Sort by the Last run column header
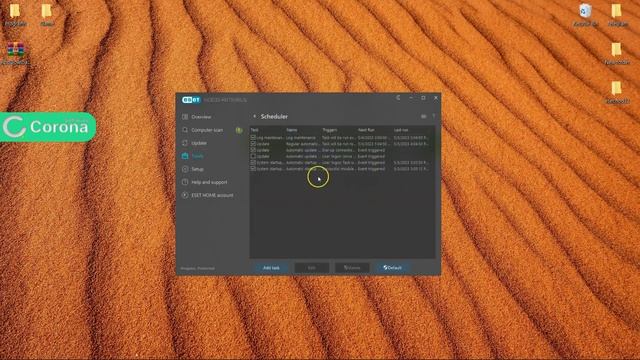 401,130
